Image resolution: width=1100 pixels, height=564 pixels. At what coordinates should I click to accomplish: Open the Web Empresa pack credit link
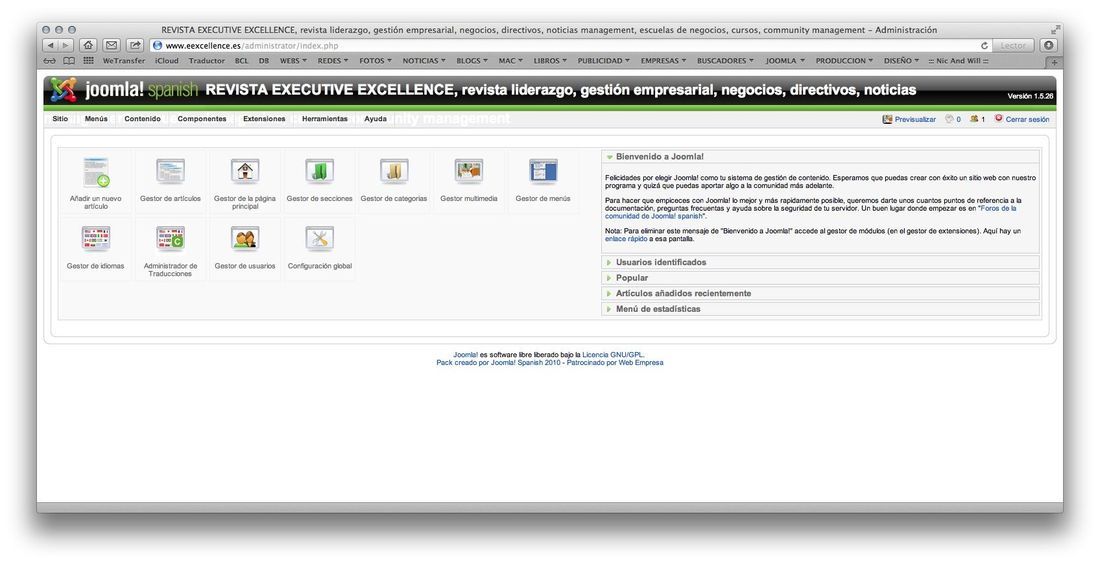click(640, 363)
